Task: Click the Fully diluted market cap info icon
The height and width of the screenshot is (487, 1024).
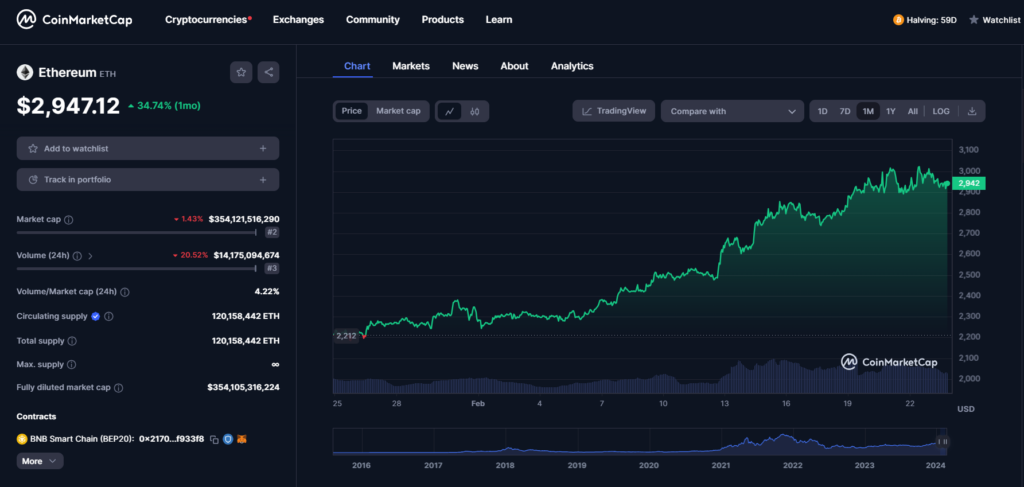Action: (118, 388)
